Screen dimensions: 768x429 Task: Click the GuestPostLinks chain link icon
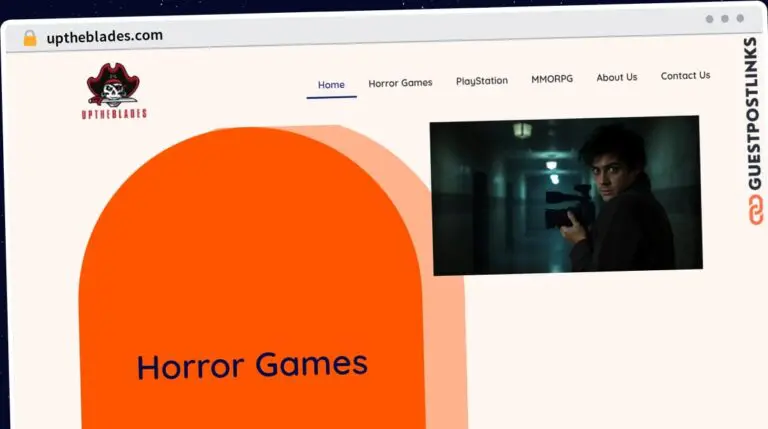pos(750,209)
